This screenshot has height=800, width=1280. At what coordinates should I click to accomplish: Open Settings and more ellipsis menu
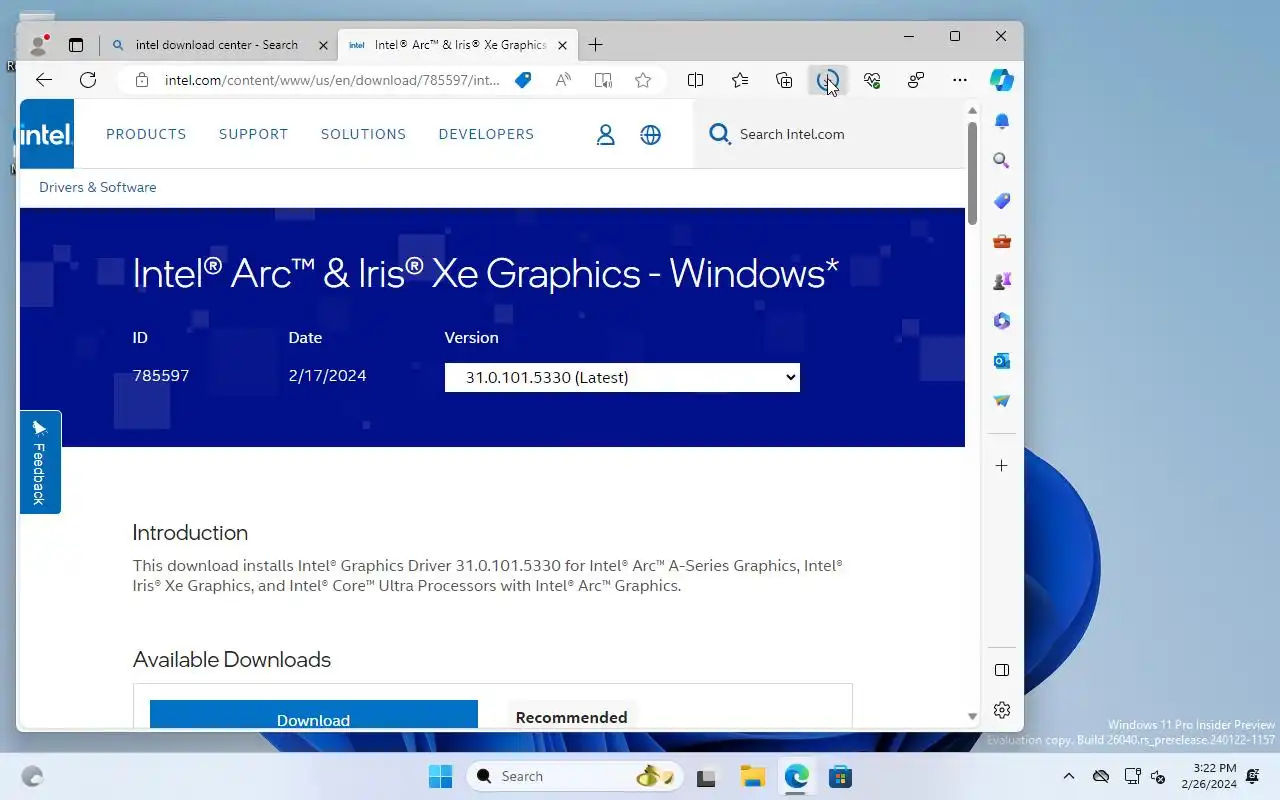(960, 80)
